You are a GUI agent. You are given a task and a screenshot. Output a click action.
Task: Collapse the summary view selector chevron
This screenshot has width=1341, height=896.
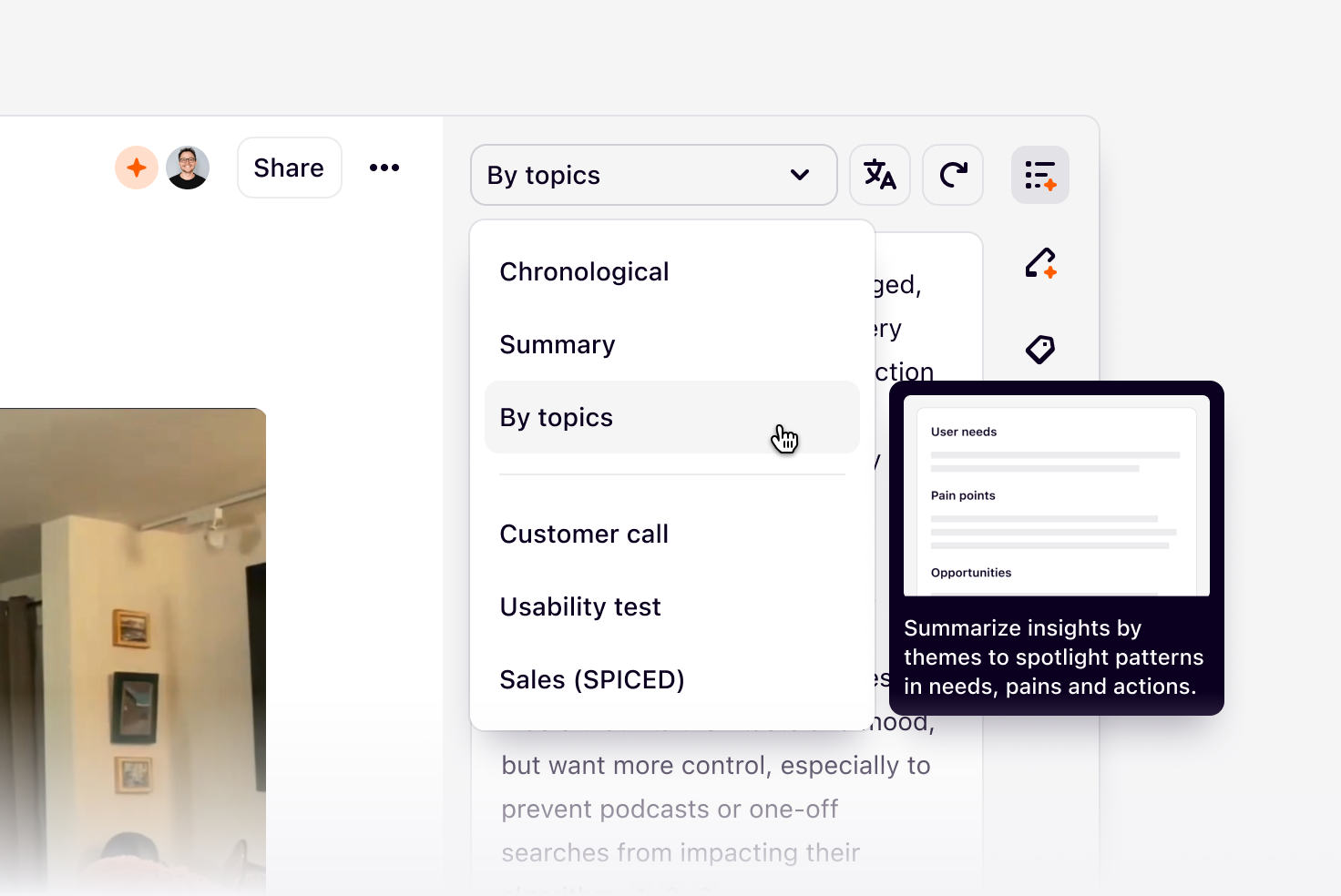[800, 175]
